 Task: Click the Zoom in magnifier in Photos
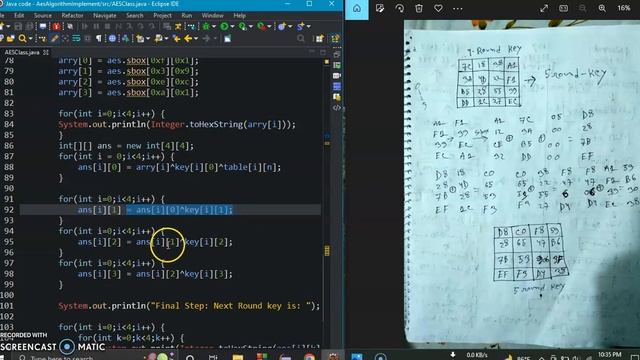(602, 8)
